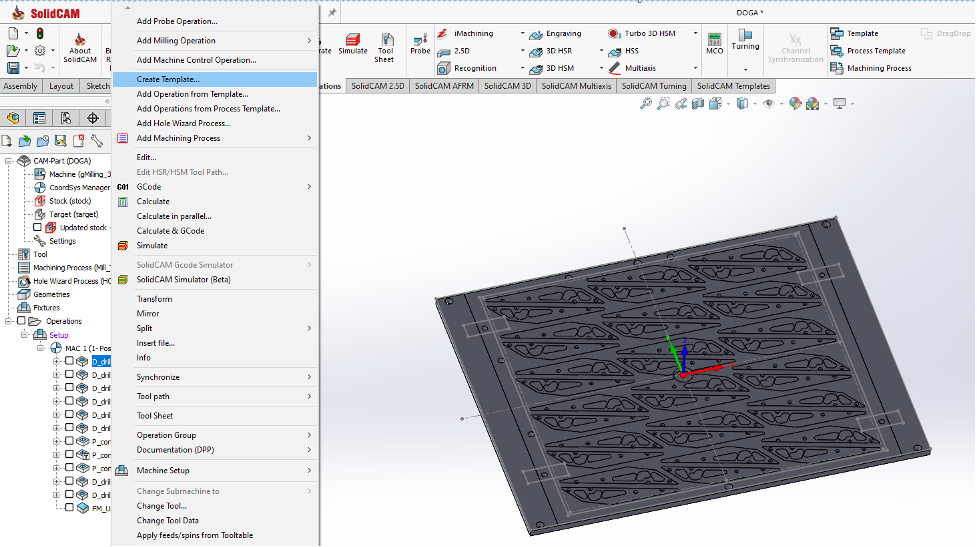Open the PropertyManager tab icon
The image size is (977, 547).
point(39,118)
